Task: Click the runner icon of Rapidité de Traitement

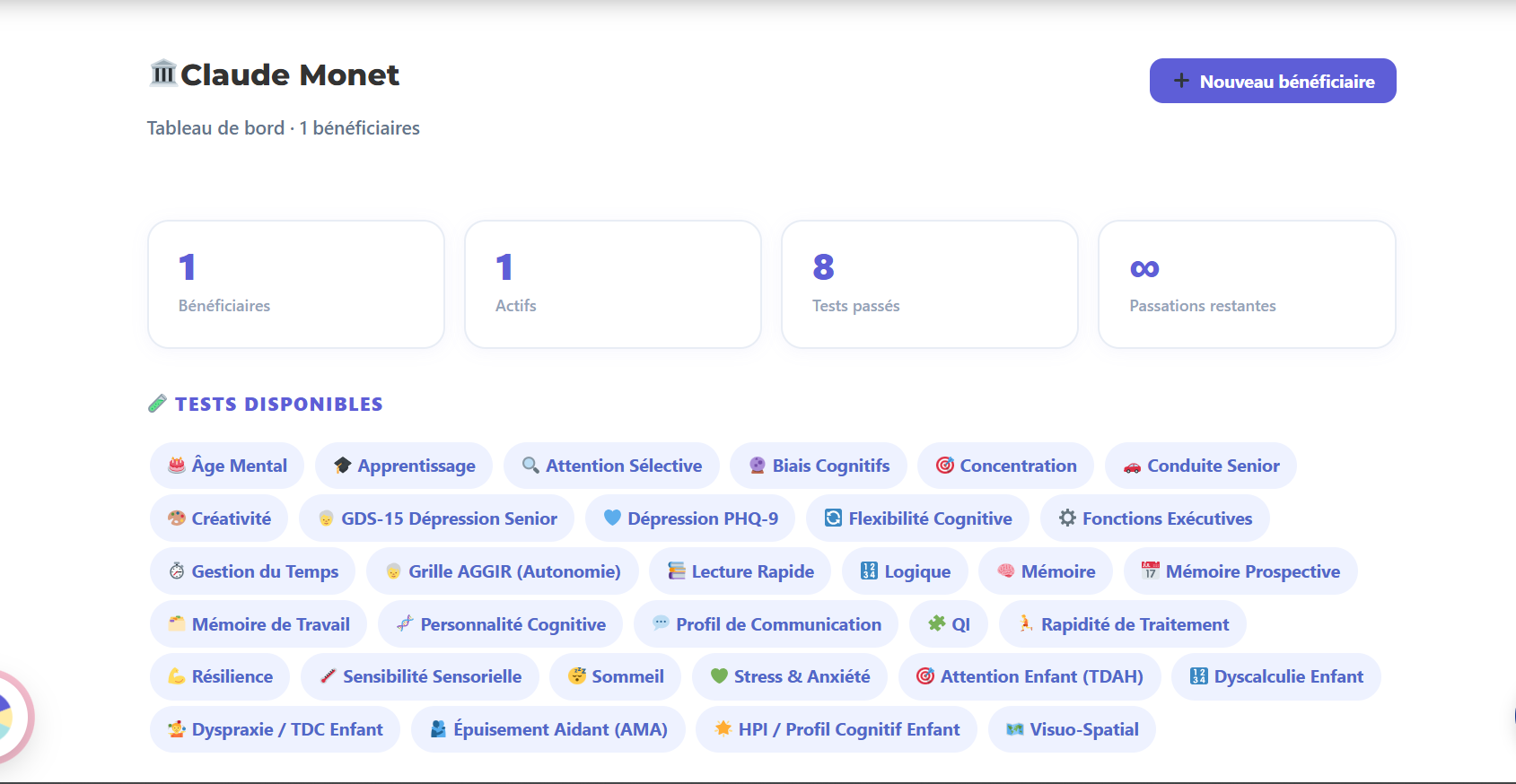Action: coord(1026,623)
